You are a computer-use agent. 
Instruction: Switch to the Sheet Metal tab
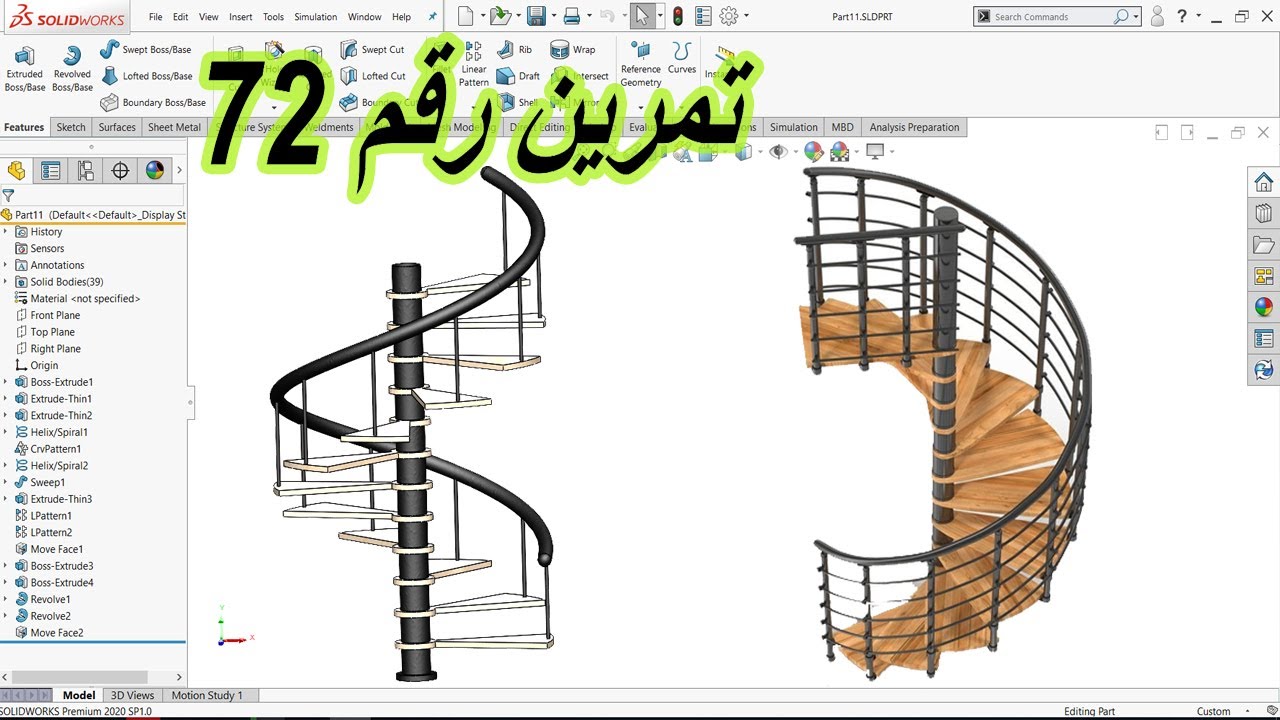pyautogui.click(x=174, y=127)
